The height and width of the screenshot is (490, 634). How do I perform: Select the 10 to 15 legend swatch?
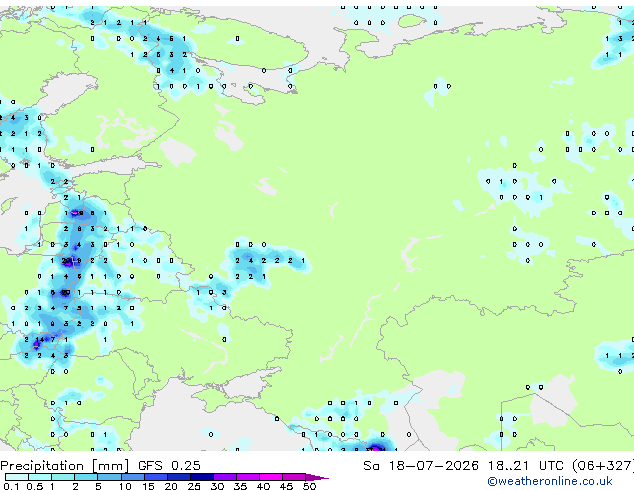(133, 477)
